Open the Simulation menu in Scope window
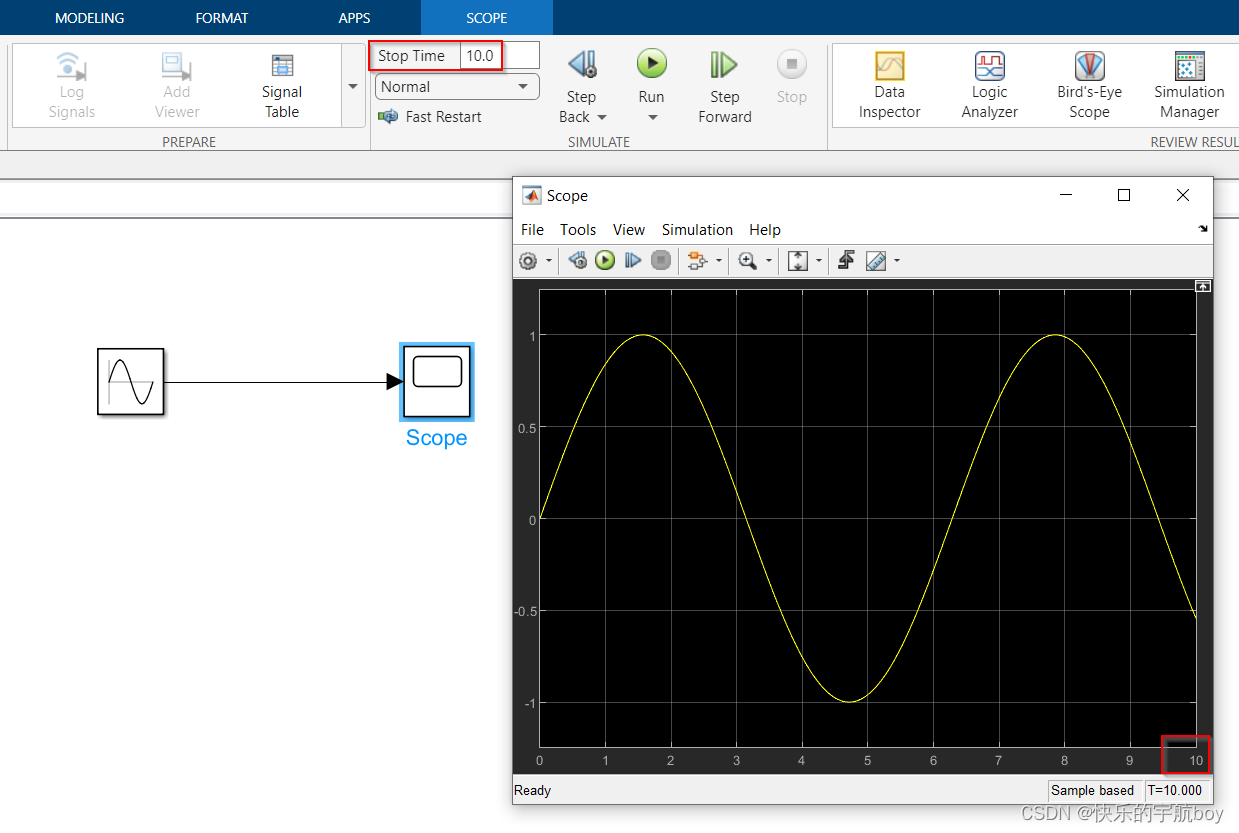1239x833 pixels. 697,230
